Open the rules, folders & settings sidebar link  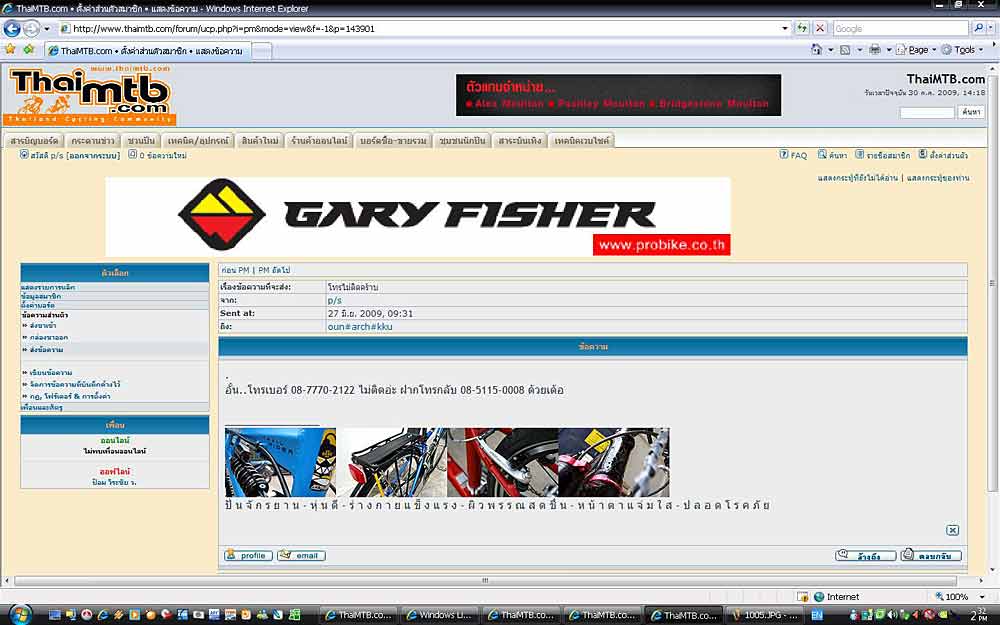click(70, 396)
